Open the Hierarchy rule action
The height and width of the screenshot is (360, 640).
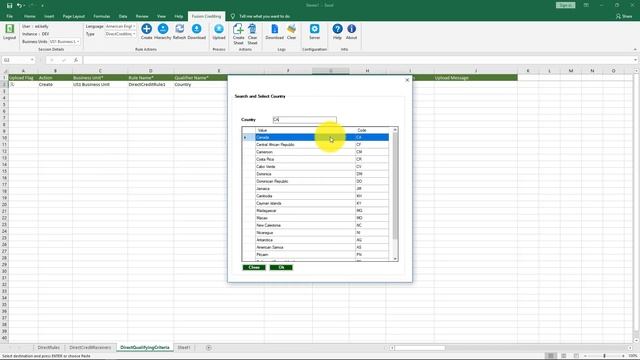tap(162, 32)
